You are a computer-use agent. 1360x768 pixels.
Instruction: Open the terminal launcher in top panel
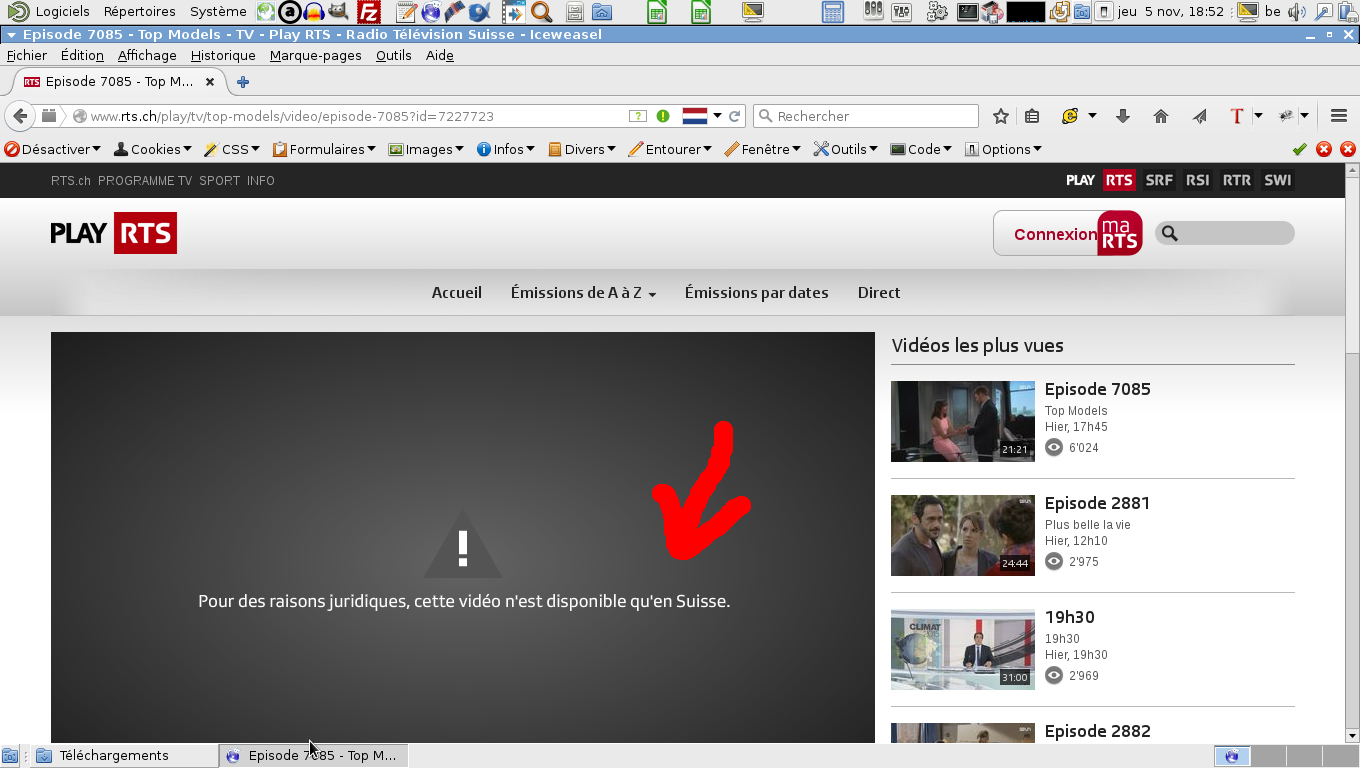pyautogui.click(x=967, y=12)
